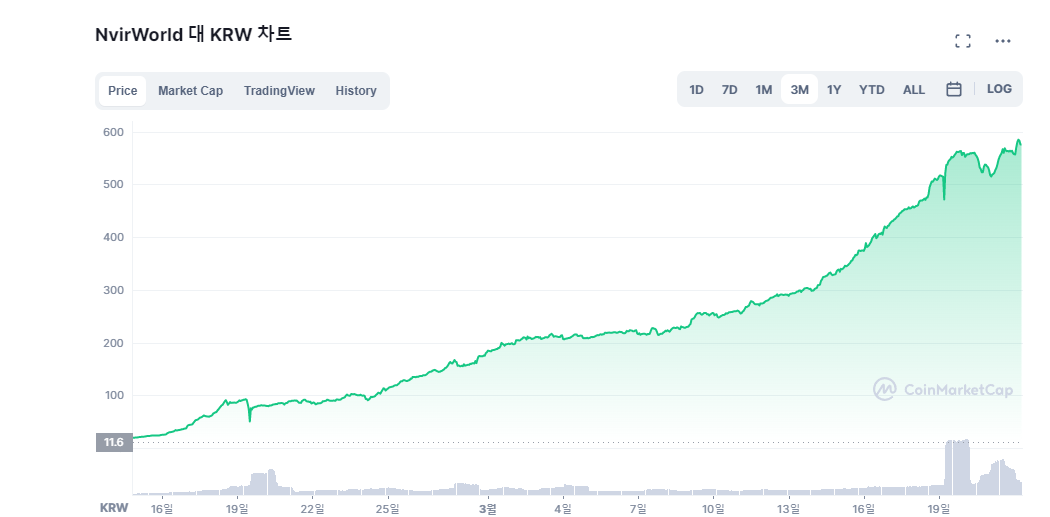Click the price line peak near 600
Screen dimensions: 1050x517
click(1019, 141)
